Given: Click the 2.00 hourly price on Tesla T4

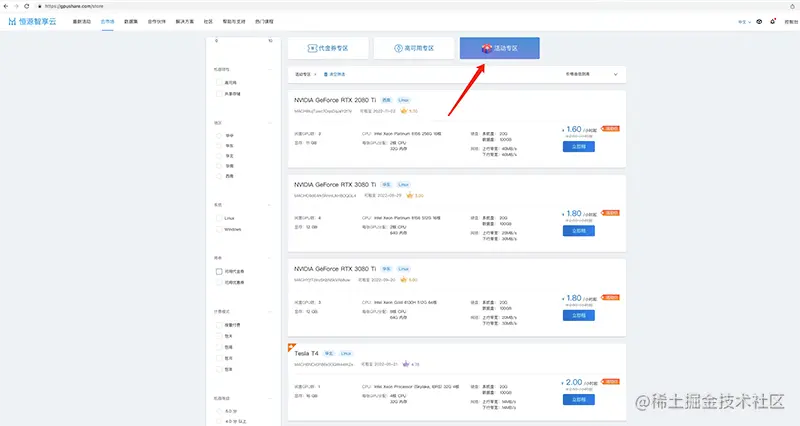Looking at the screenshot, I should tap(574, 382).
